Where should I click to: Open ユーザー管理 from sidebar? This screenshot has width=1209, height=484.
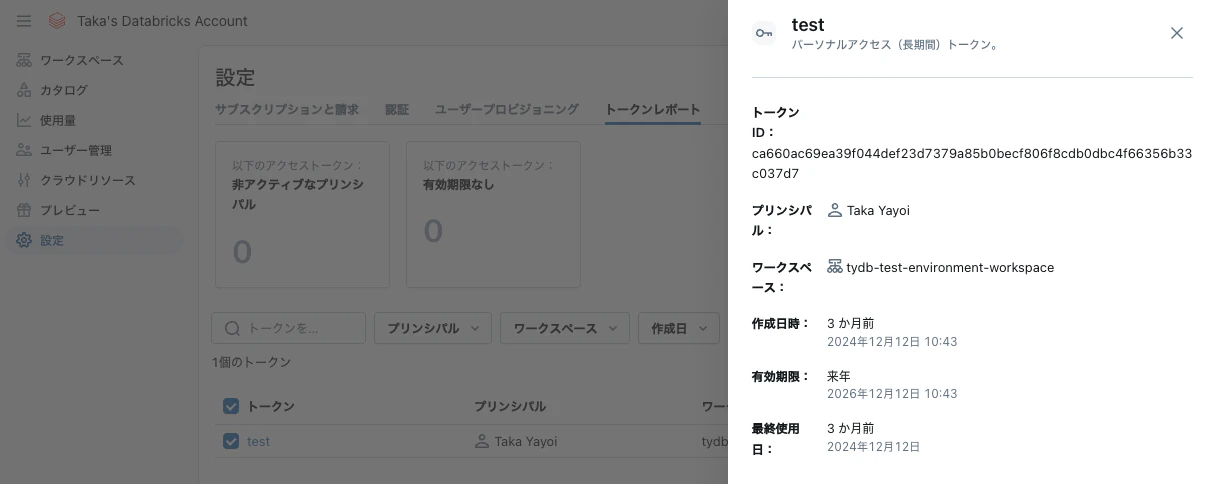click(x=97, y=150)
